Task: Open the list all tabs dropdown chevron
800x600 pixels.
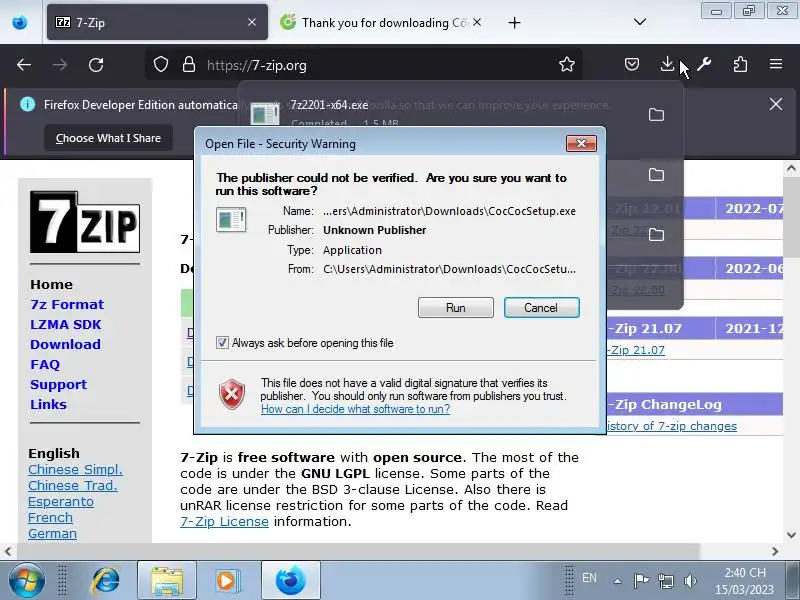Action: (x=640, y=22)
